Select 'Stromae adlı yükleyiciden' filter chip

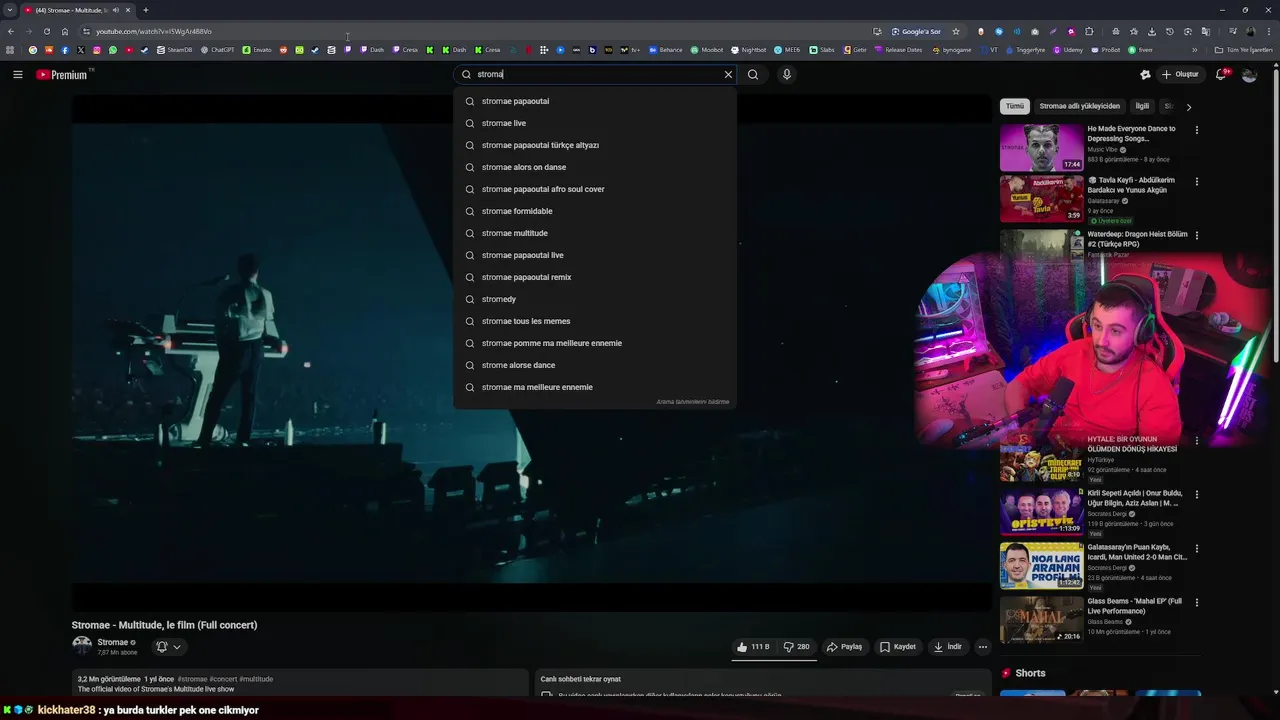[x=1079, y=106]
